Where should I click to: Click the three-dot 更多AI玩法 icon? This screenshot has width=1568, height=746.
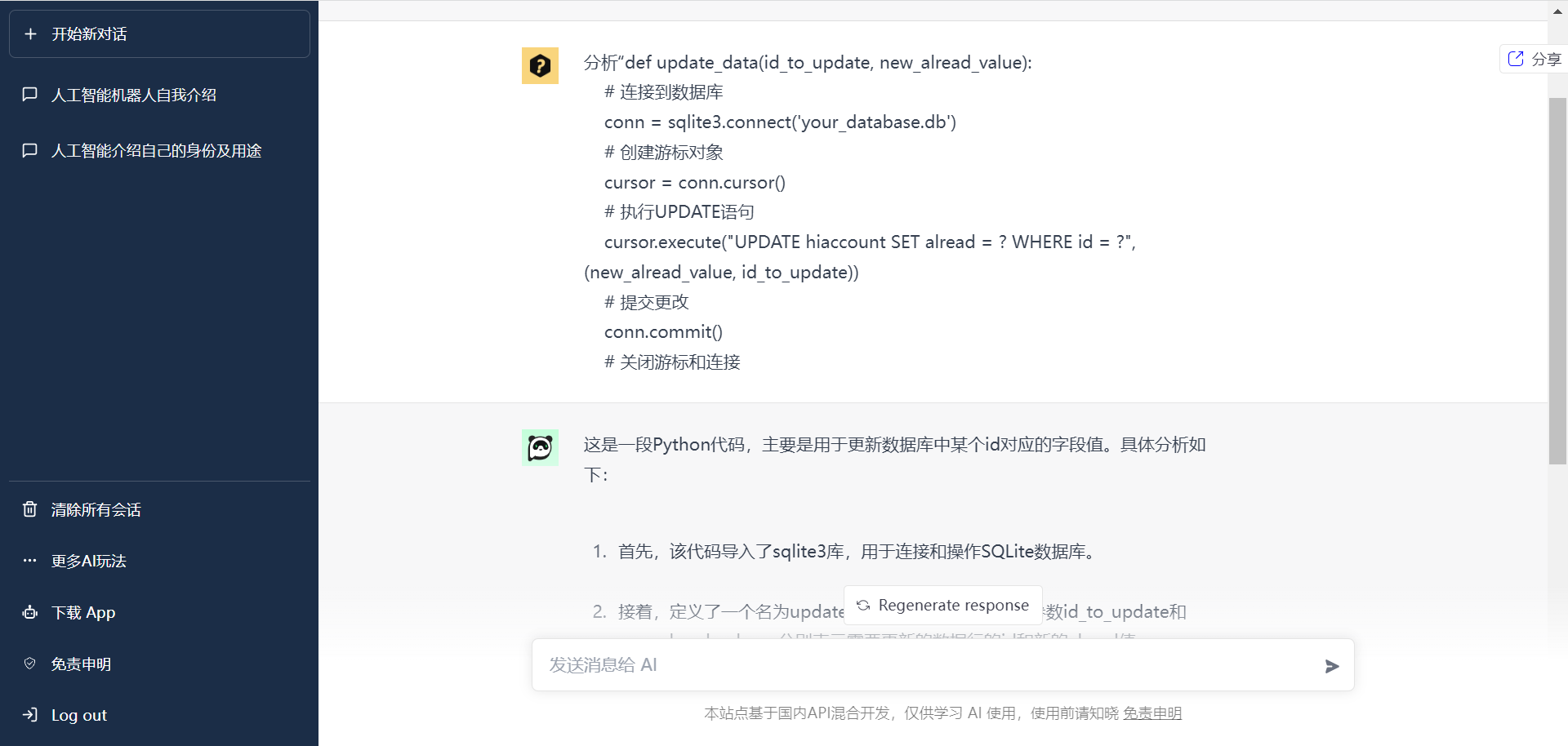[x=29, y=561]
